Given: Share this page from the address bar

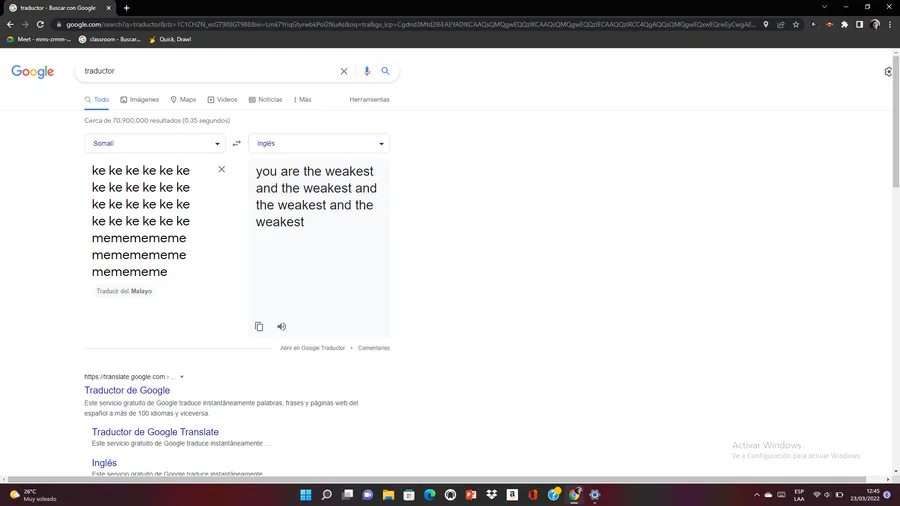Looking at the screenshot, I should pos(781,25).
